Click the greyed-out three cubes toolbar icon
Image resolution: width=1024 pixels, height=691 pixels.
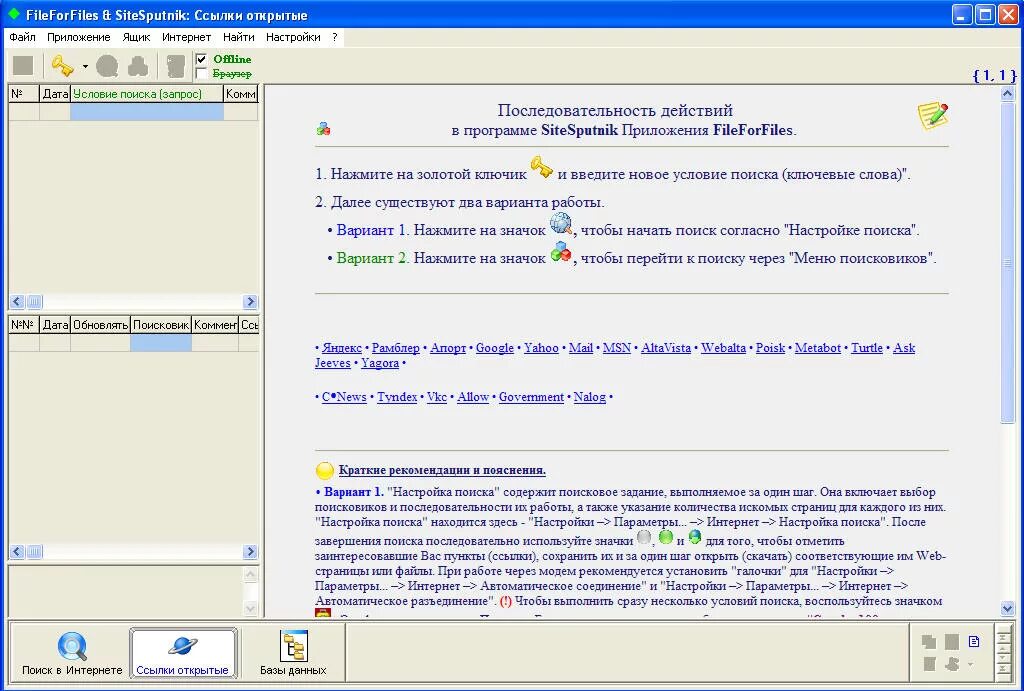tap(138, 66)
